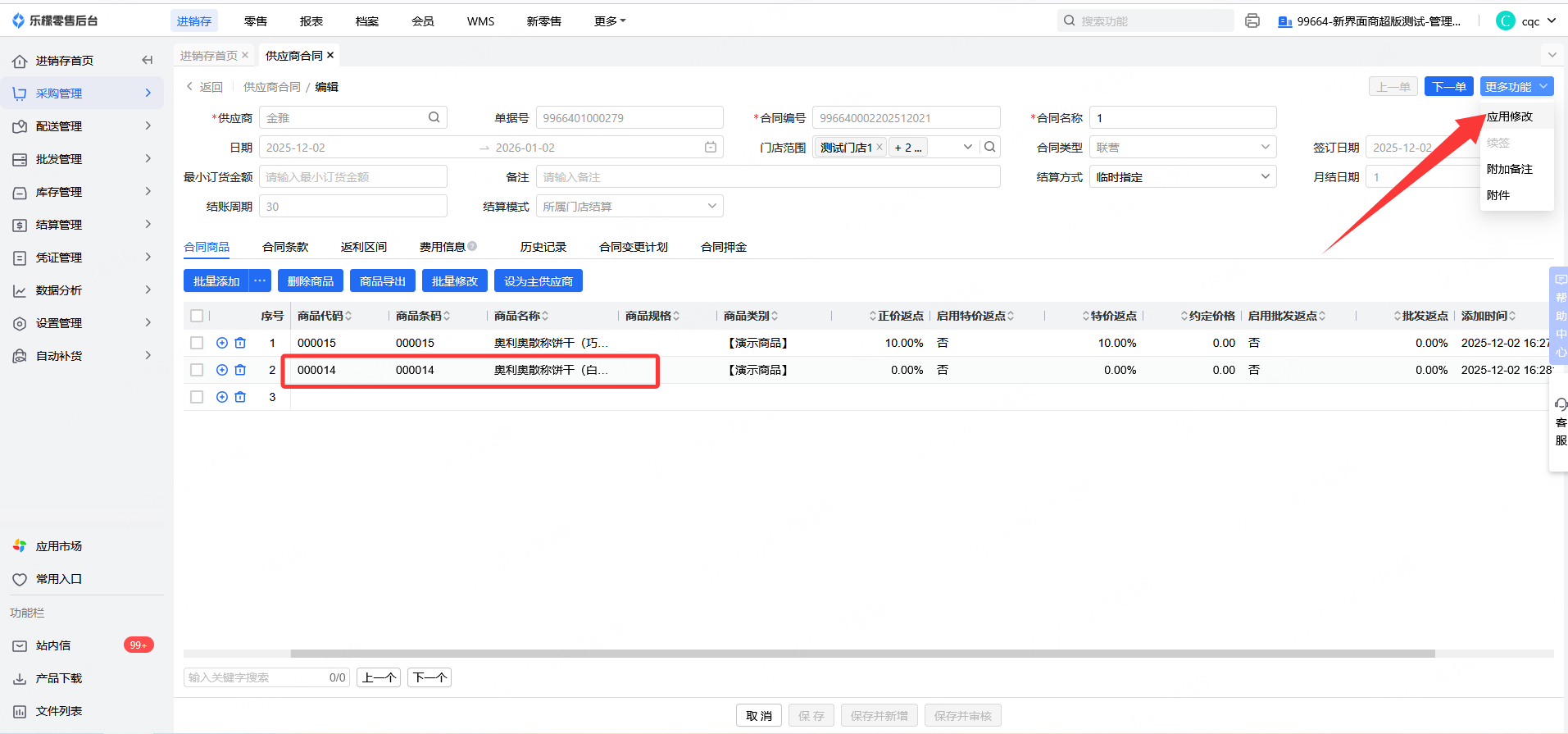Viewport: 1568px width, 734px height.
Task: Click the 设为主供应商 button
Action: 539,280
